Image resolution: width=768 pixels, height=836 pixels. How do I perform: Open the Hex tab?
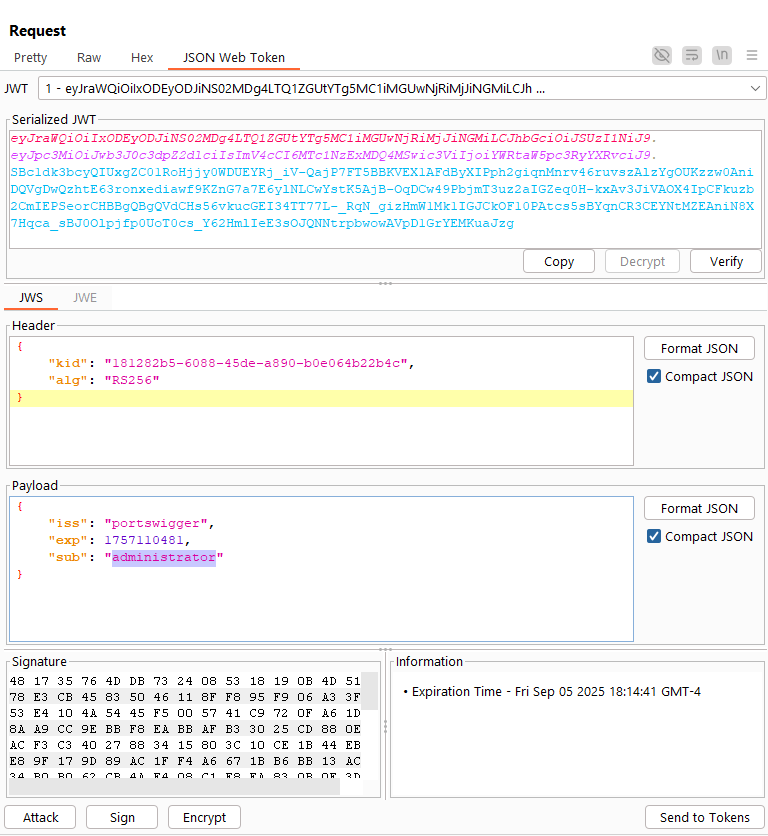tap(142, 58)
